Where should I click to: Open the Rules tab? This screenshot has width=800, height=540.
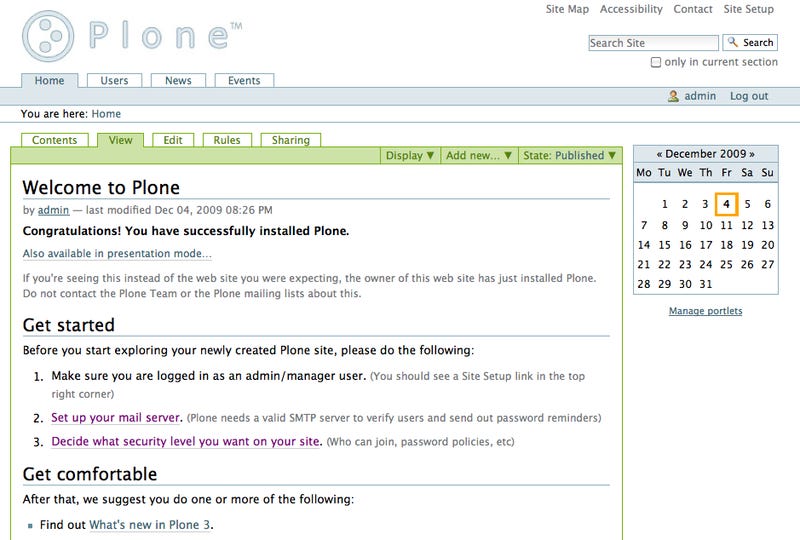227,140
